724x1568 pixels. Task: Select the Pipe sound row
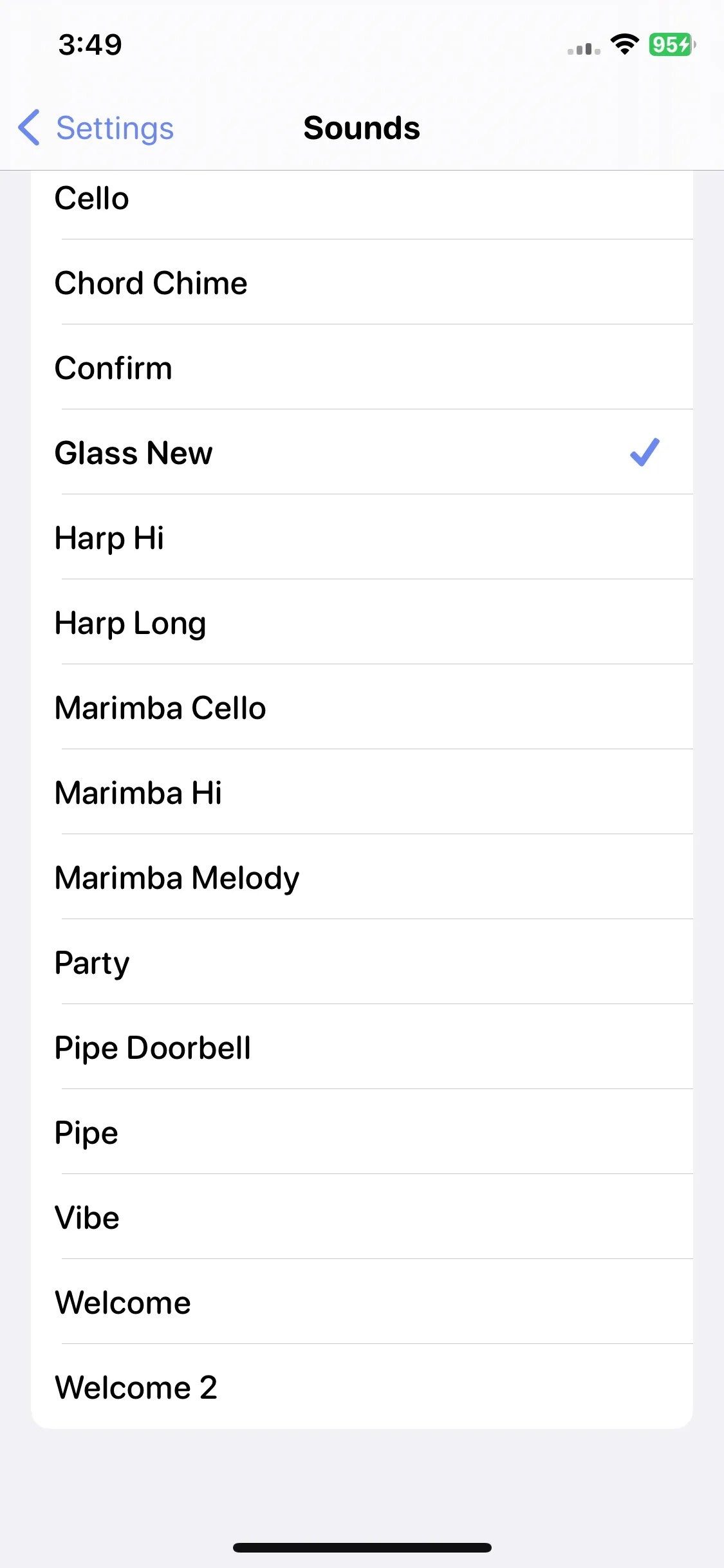362,1132
